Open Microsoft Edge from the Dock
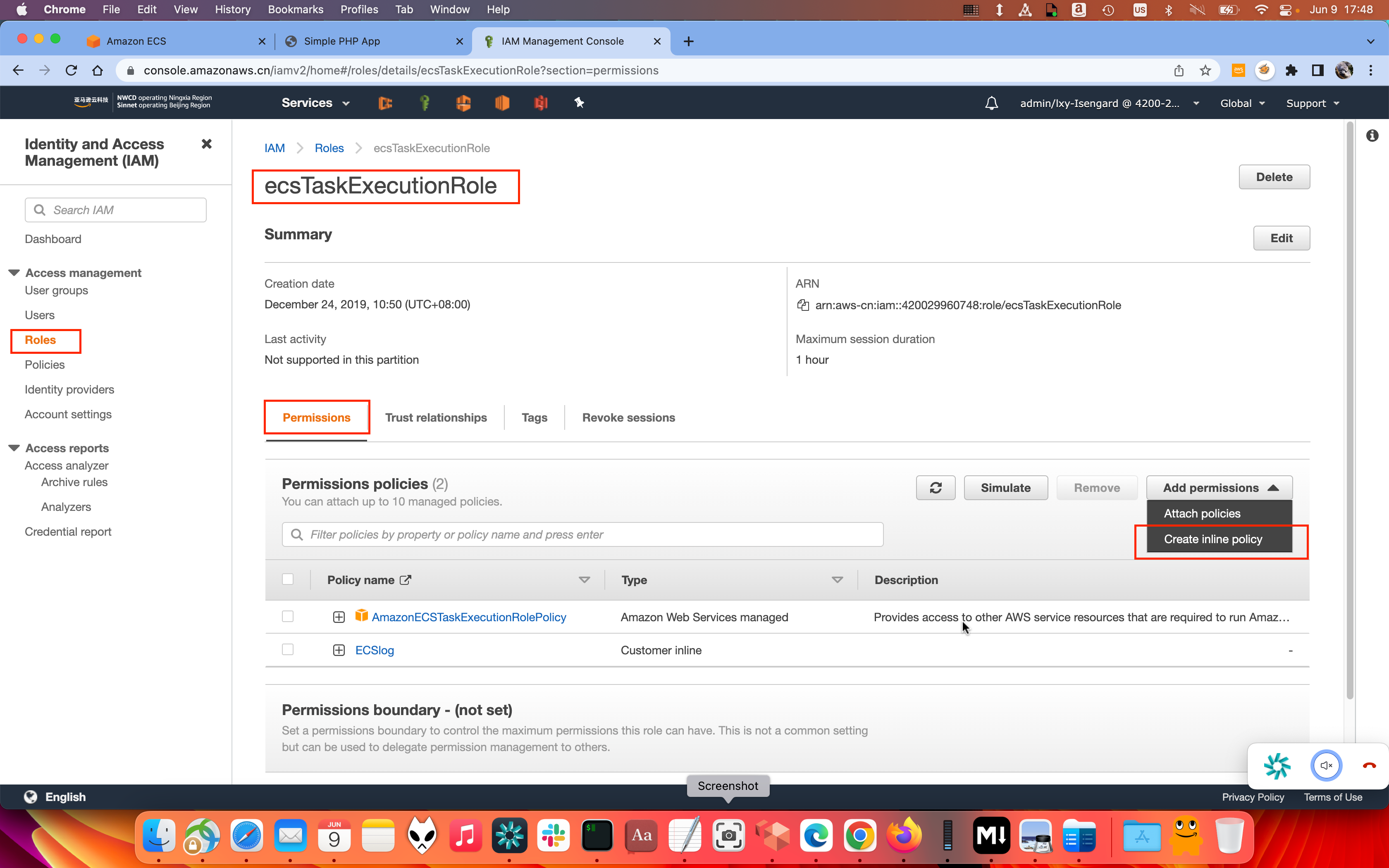The image size is (1389, 868). click(x=816, y=835)
